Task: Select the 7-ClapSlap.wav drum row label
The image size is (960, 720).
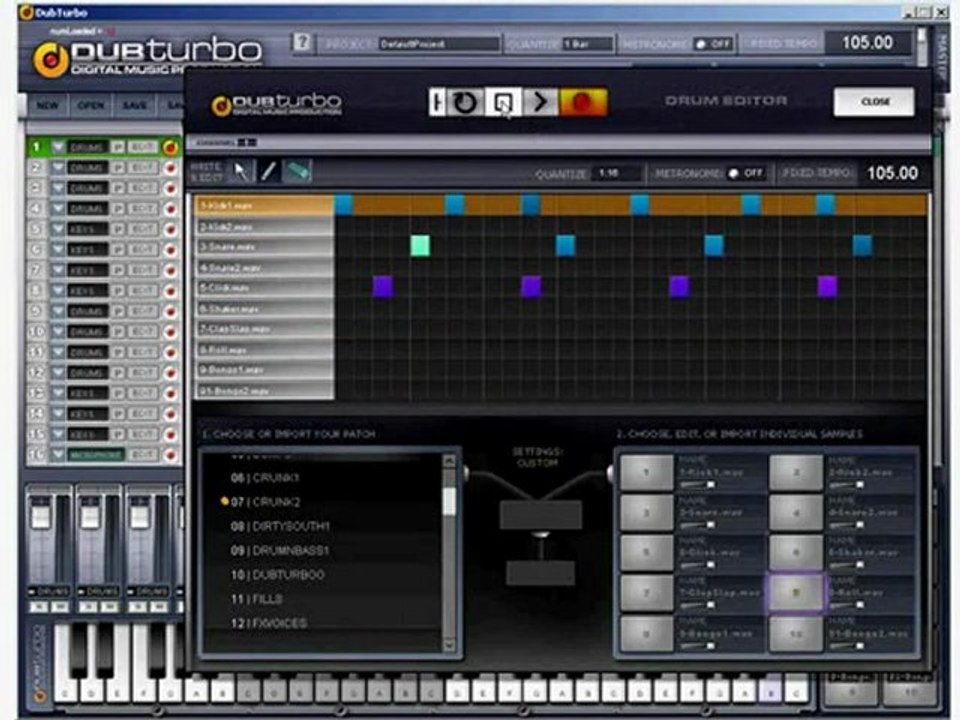Action: click(x=264, y=329)
